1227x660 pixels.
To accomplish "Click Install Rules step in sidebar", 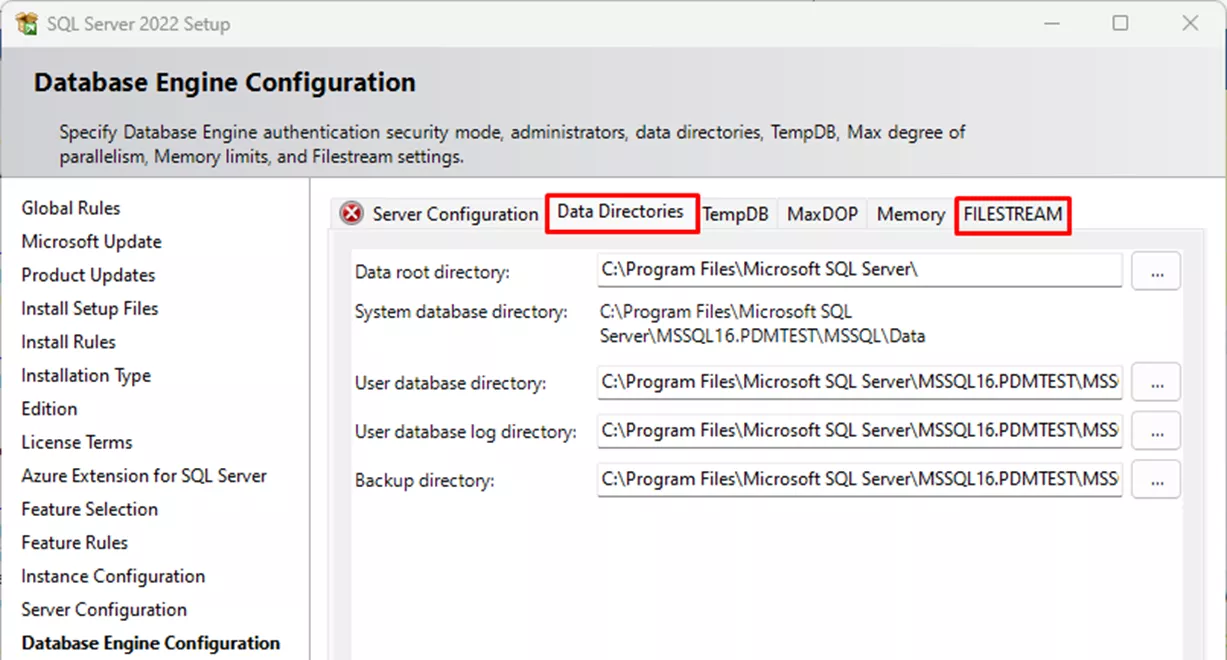I will coord(68,342).
